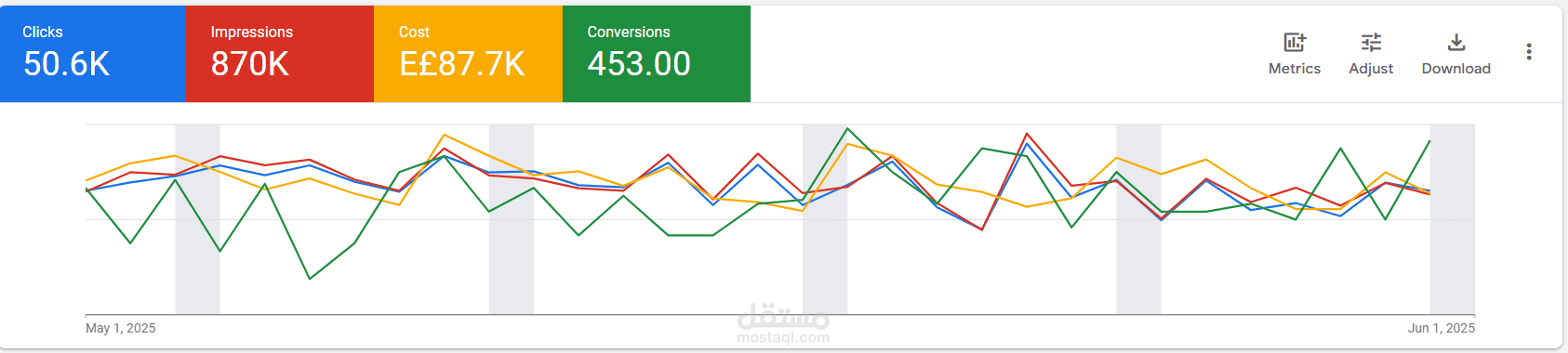Click the mostaql.com watermark text
This screenshot has width=1568, height=353.
(783, 338)
